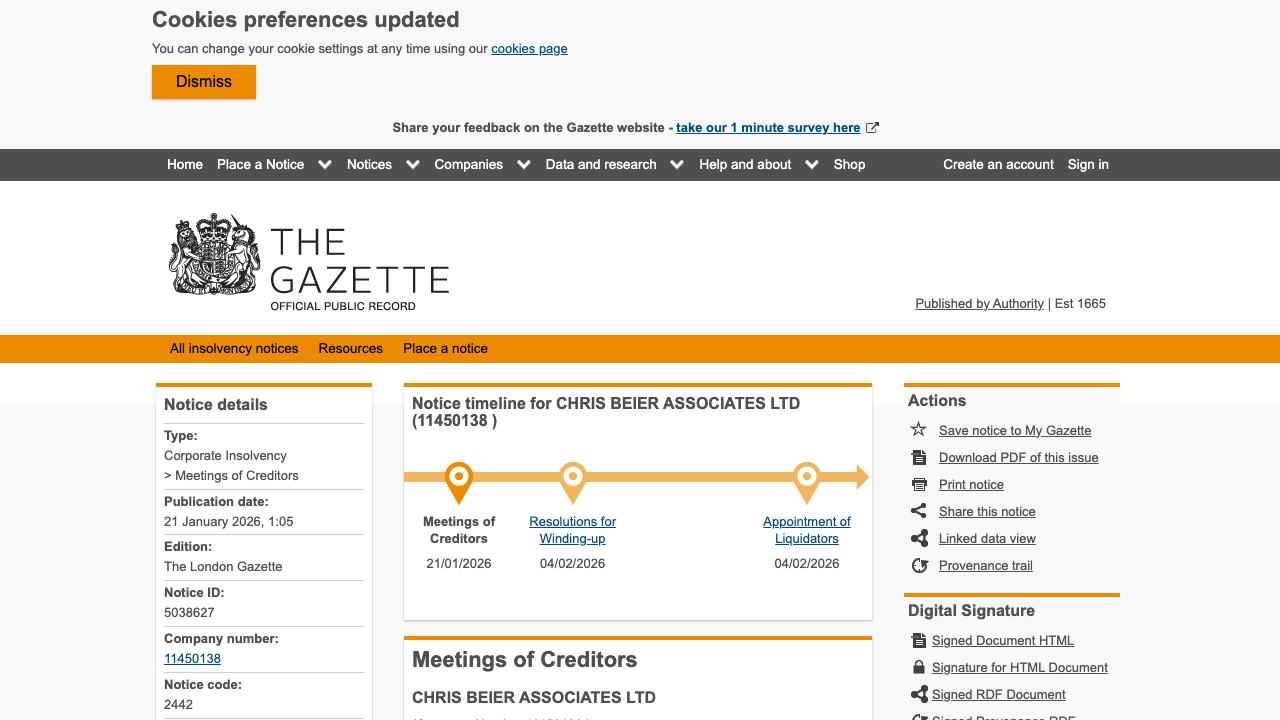
Task: Click the Appointment of Liquidators timeline pin
Action: (807, 481)
